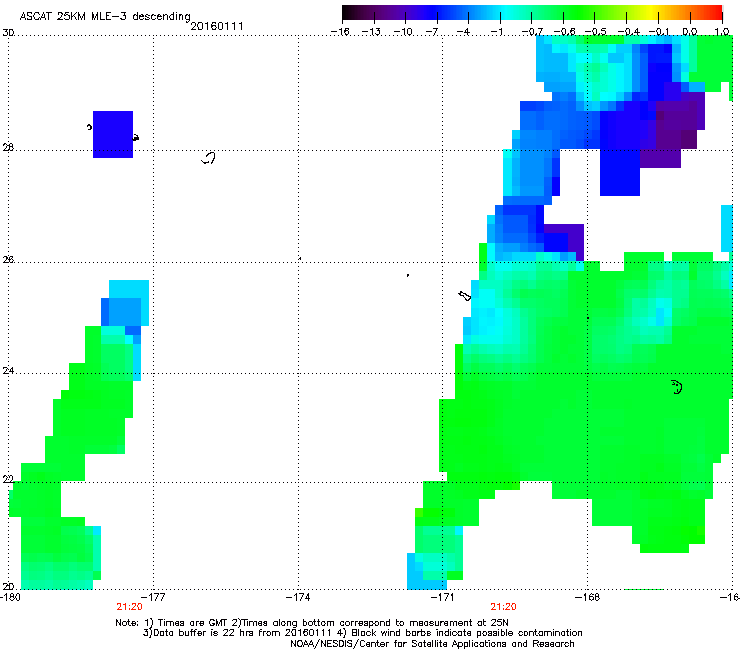Click the longitude label '-168'
The width and height of the screenshot is (740, 650).
pos(588,597)
